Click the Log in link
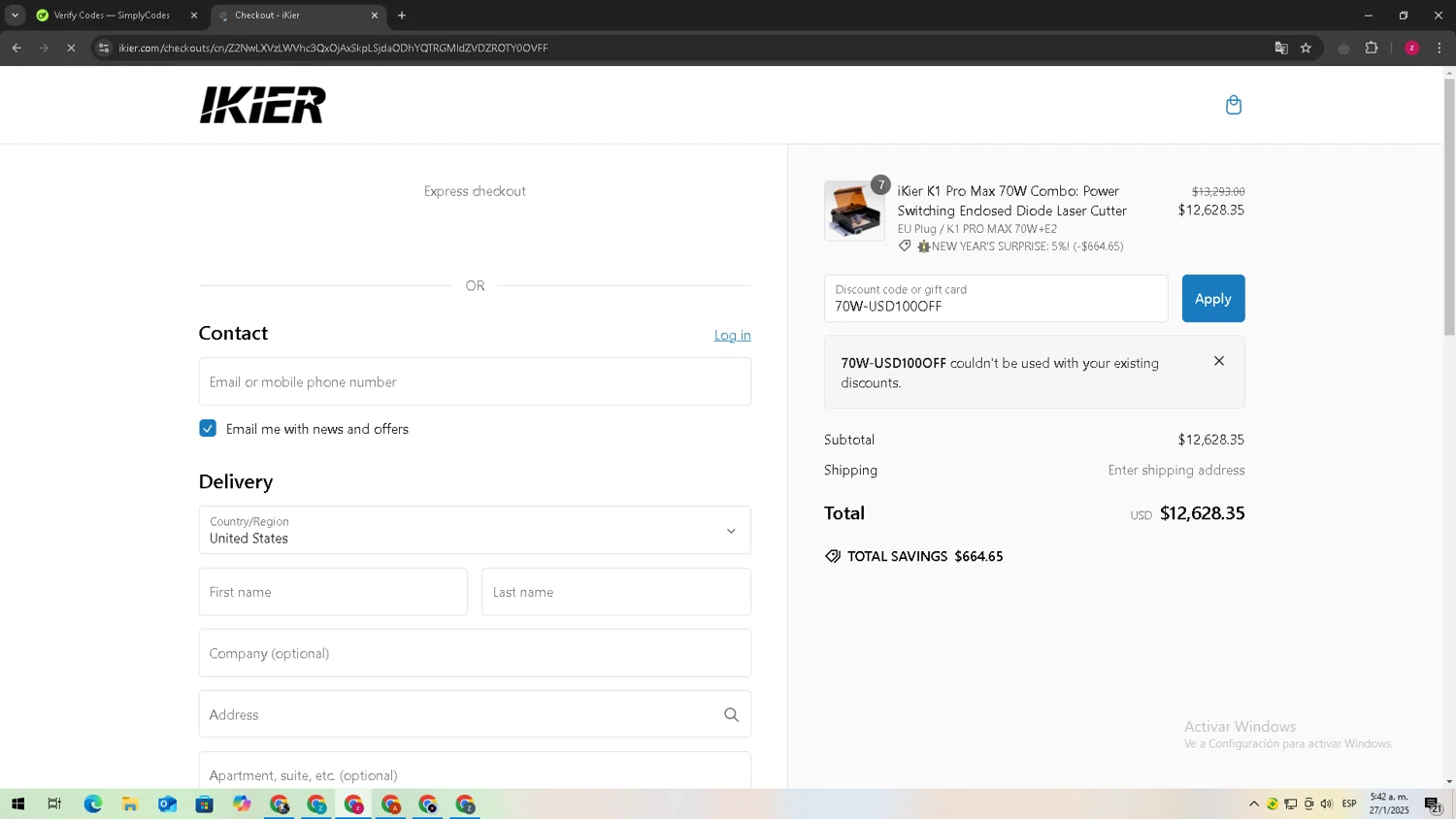1456x819 pixels. pyautogui.click(x=733, y=336)
